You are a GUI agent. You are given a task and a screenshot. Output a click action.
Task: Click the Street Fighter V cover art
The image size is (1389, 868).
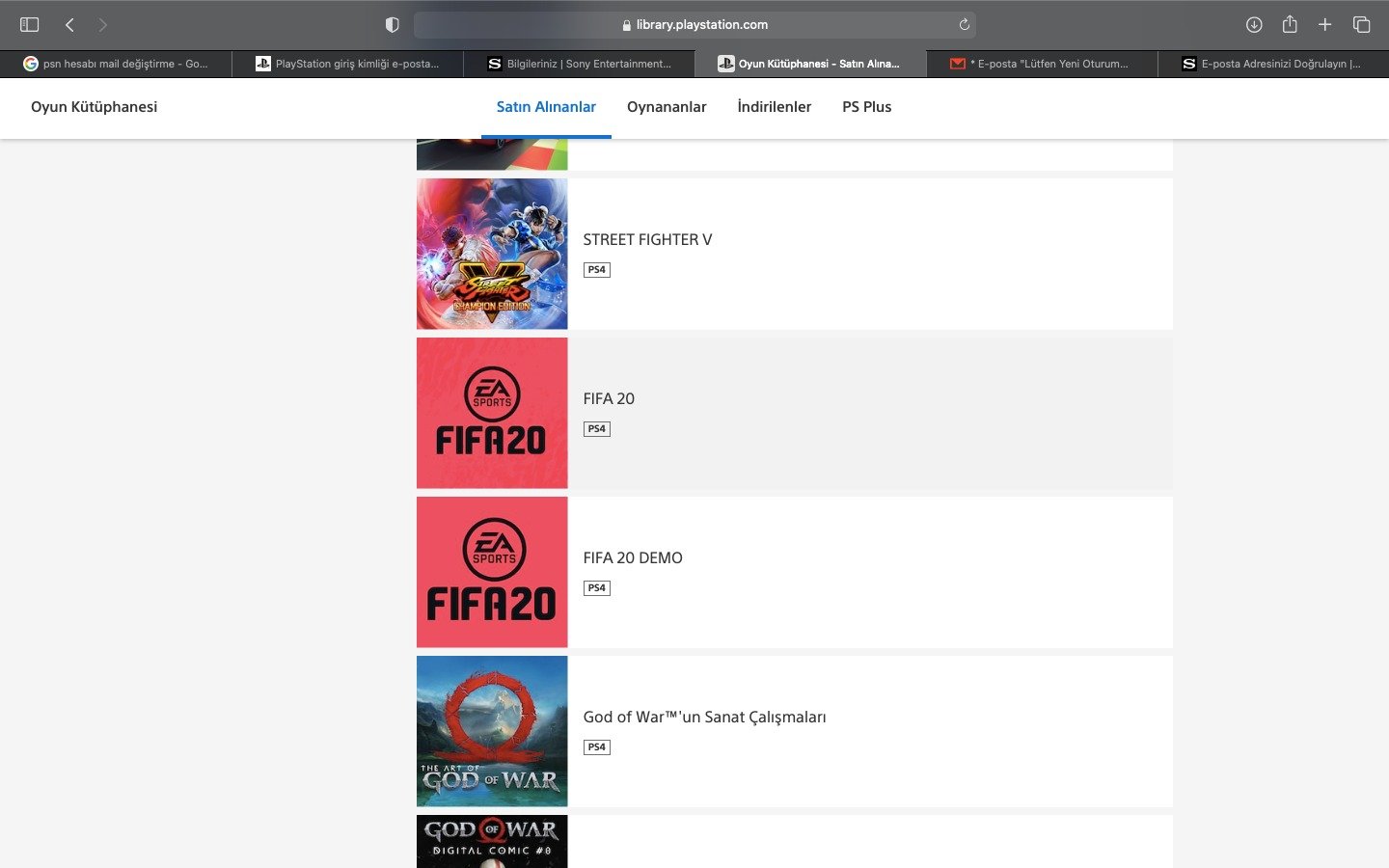(492, 254)
